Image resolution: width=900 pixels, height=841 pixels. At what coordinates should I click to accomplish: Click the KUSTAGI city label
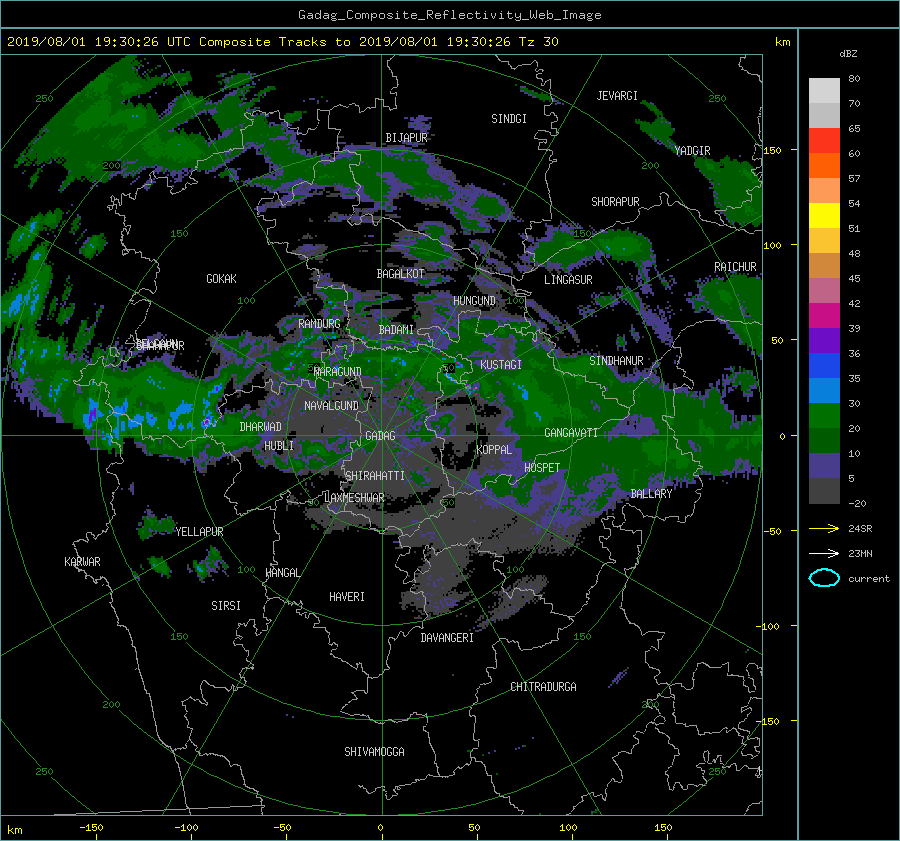tap(501, 365)
